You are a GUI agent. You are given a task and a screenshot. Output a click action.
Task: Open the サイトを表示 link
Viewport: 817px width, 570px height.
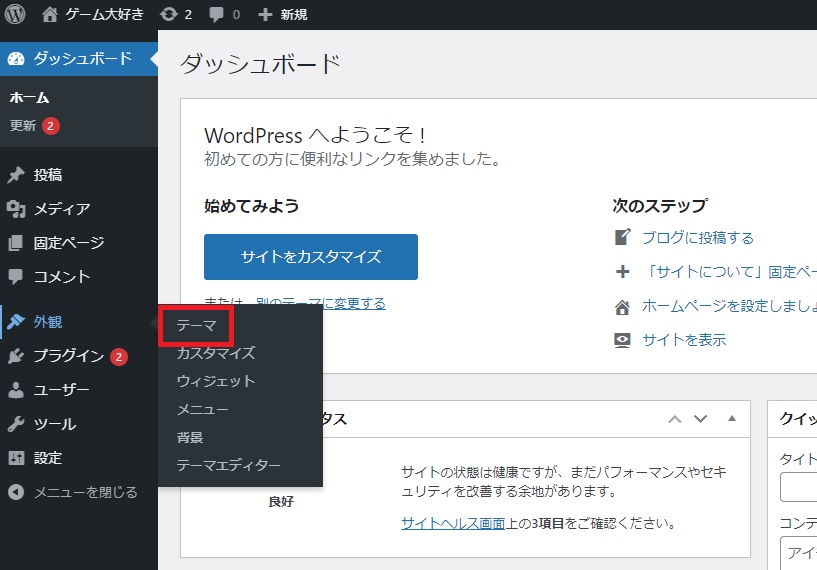coord(684,340)
